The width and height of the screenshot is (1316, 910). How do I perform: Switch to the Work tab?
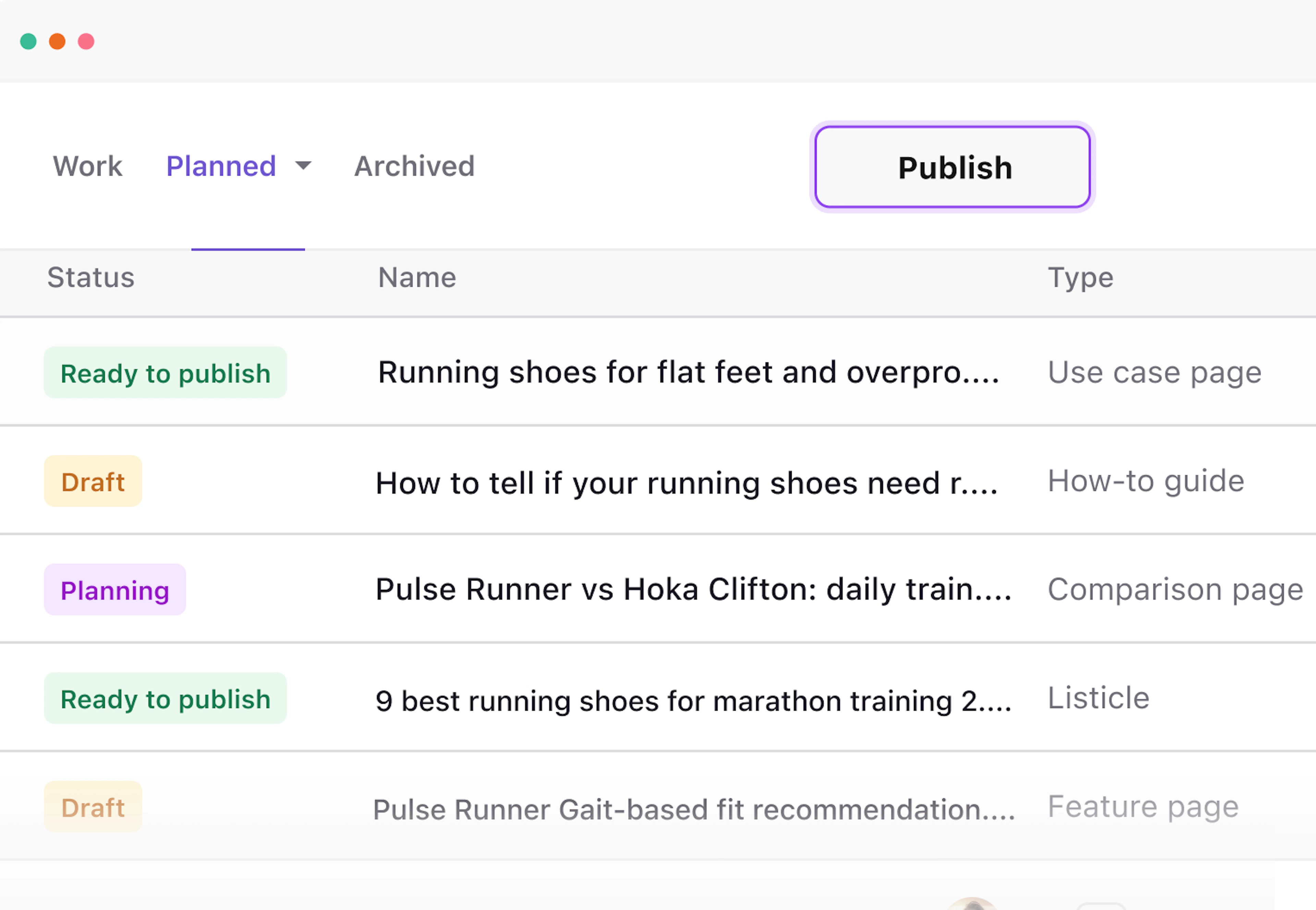(88, 167)
